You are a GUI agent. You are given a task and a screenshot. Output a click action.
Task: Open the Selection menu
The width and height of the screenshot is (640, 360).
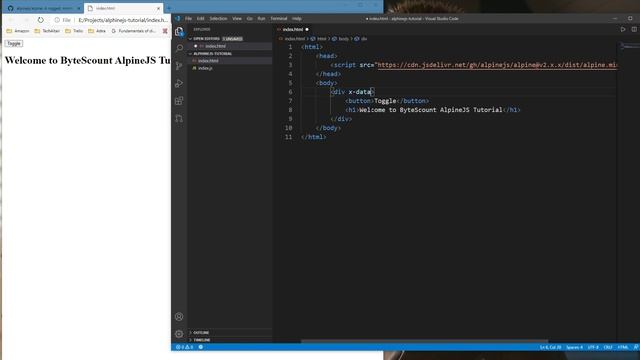point(218,18)
